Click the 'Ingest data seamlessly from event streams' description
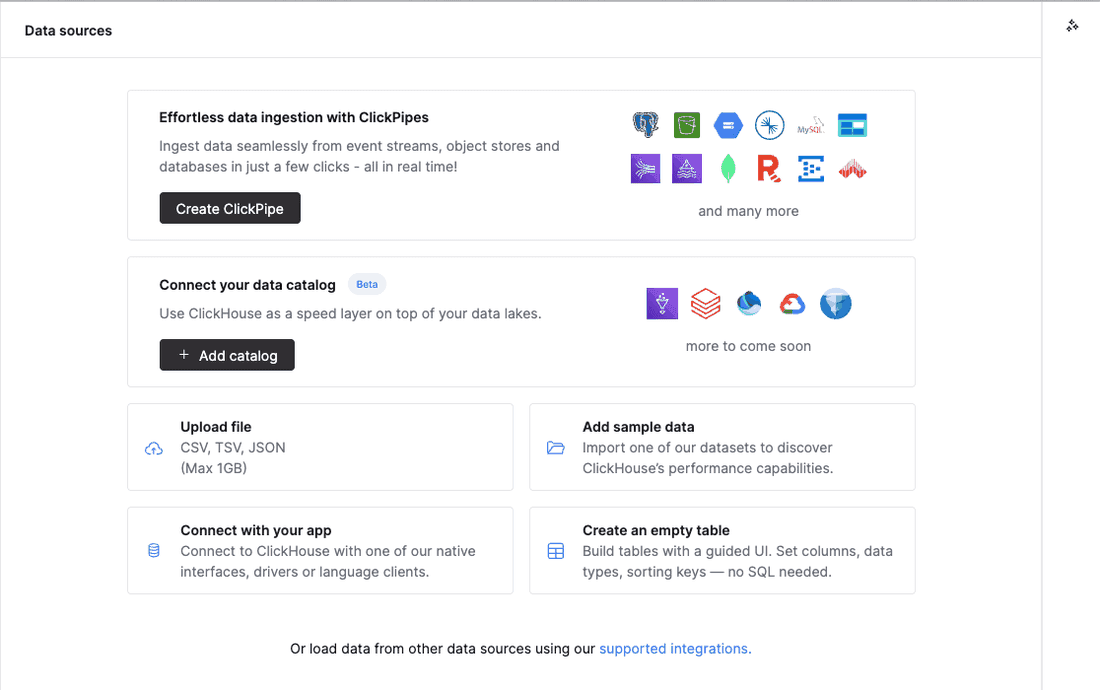1100x690 pixels. 359,156
